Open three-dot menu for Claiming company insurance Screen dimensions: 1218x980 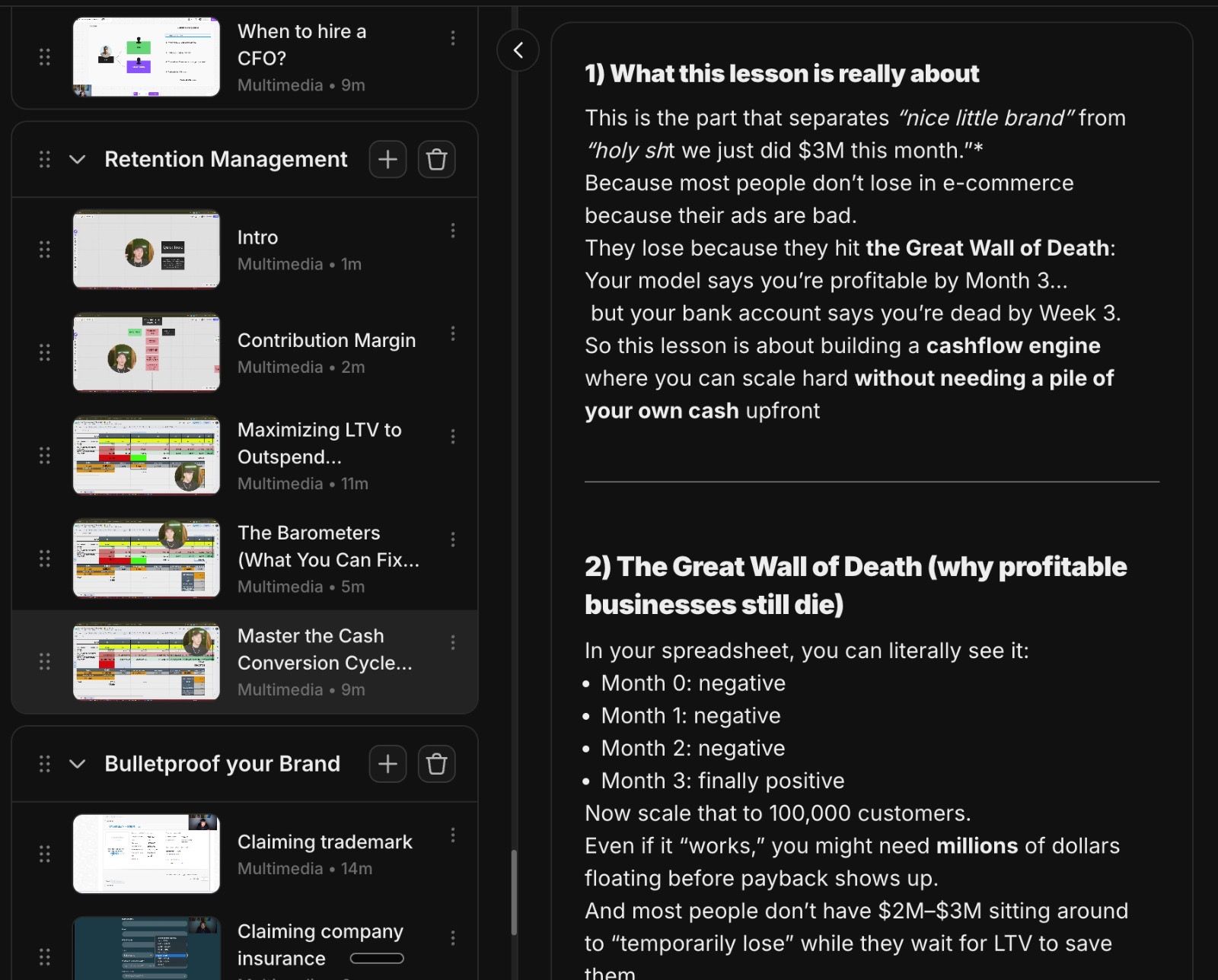pyautogui.click(x=453, y=938)
